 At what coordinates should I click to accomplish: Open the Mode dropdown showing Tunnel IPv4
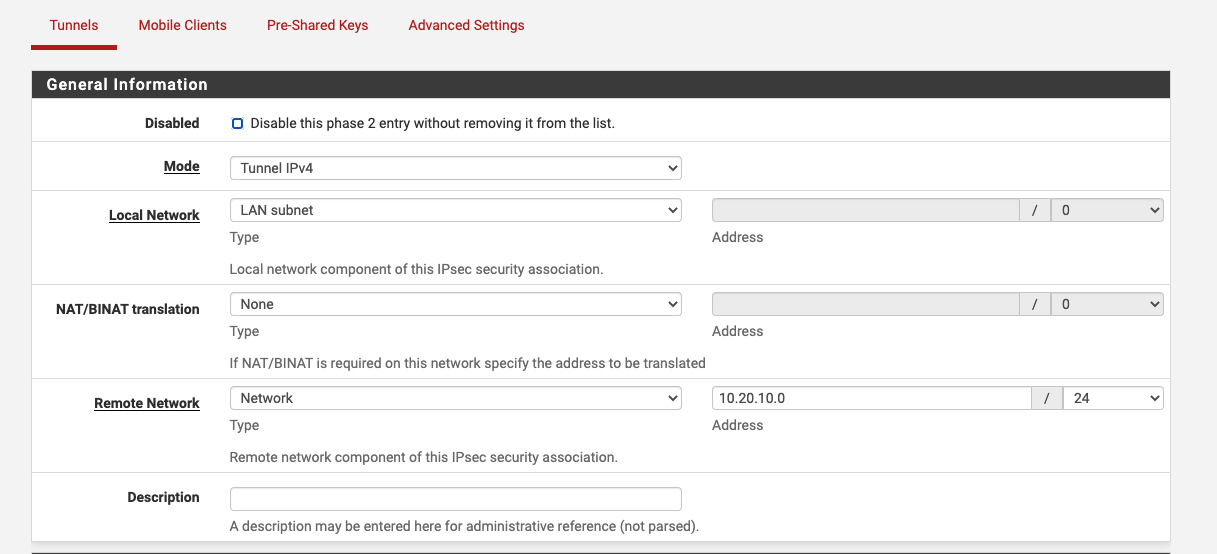(x=455, y=168)
